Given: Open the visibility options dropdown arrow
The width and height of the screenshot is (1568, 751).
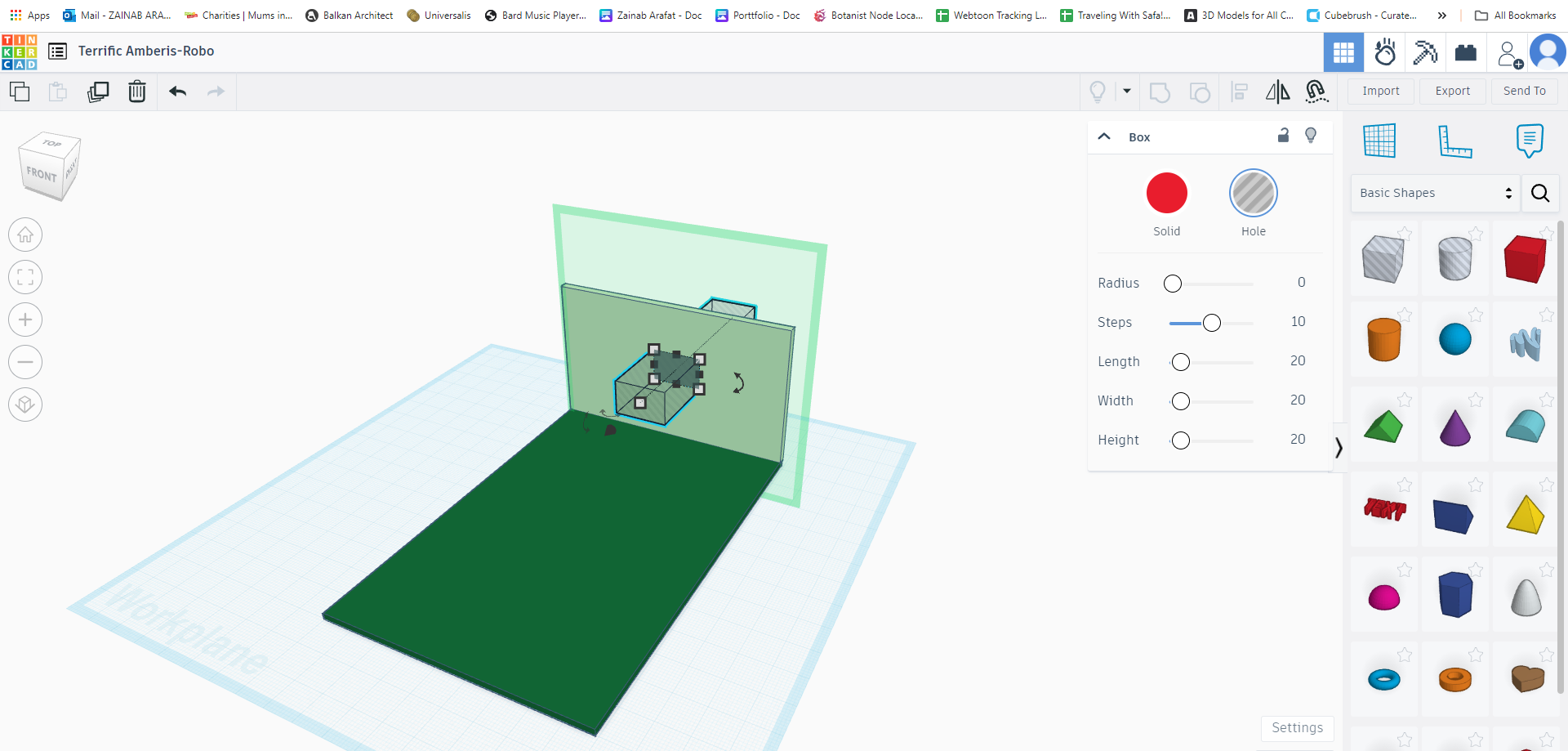Looking at the screenshot, I should click(1127, 92).
